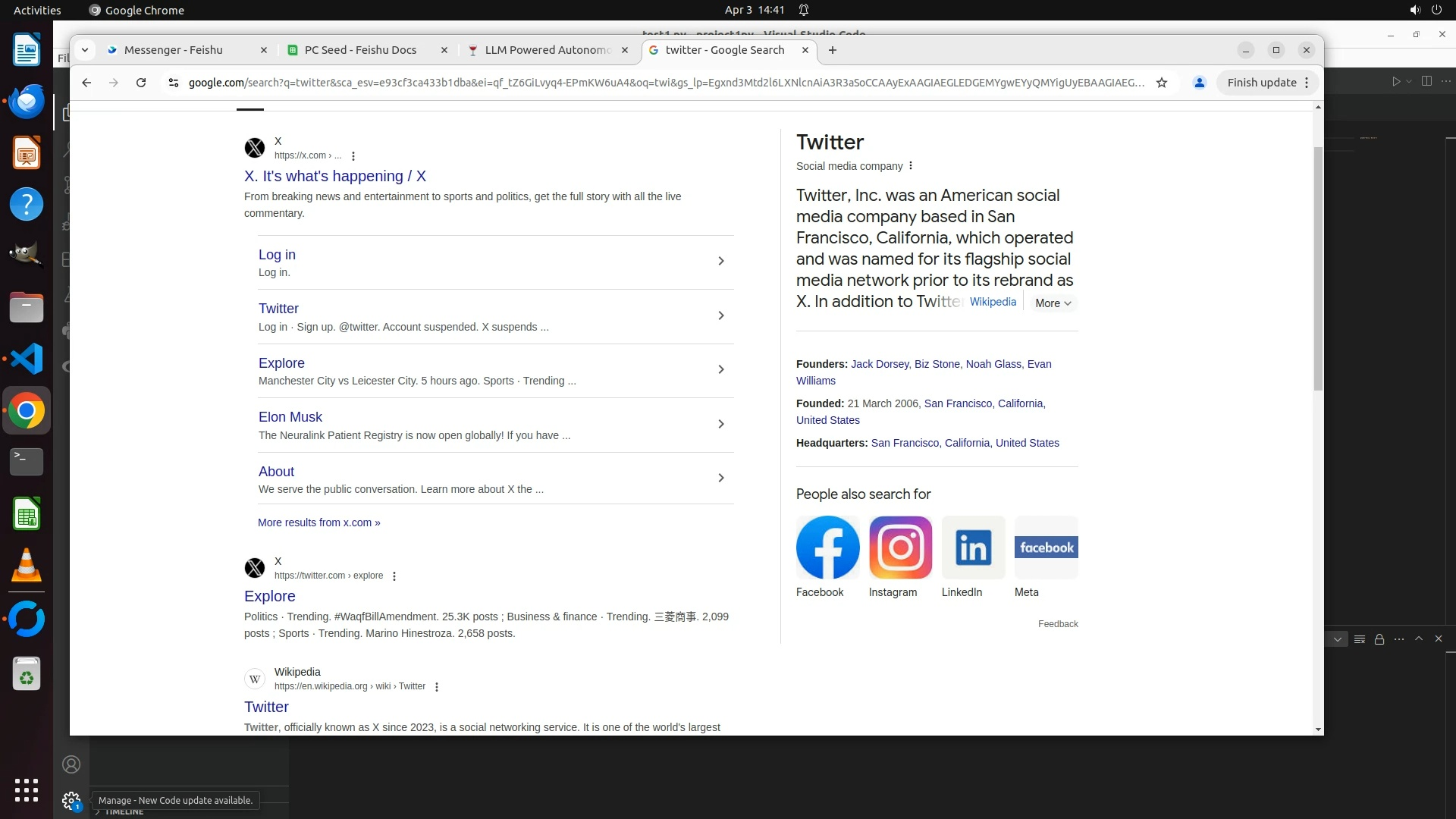Open Thunderbird from the Ubuntu dock
The image size is (1456, 819).
(x=27, y=102)
